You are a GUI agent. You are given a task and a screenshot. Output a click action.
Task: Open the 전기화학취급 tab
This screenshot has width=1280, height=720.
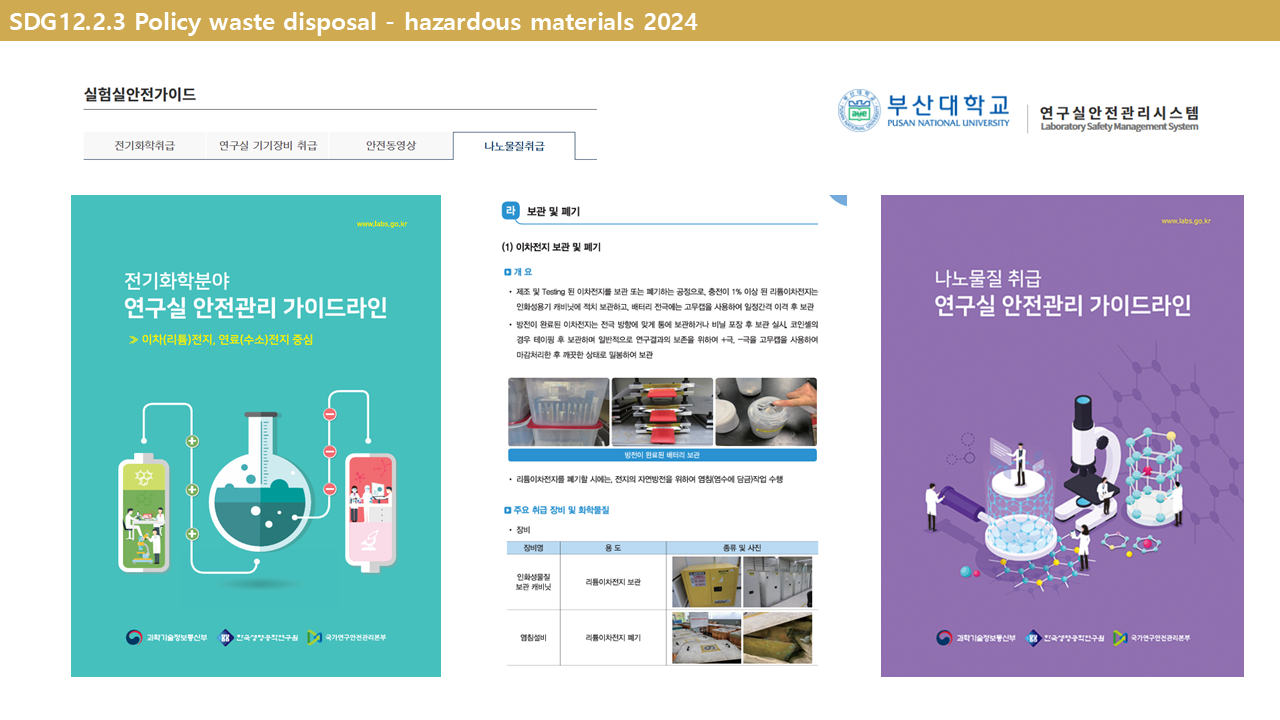[x=144, y=146]
